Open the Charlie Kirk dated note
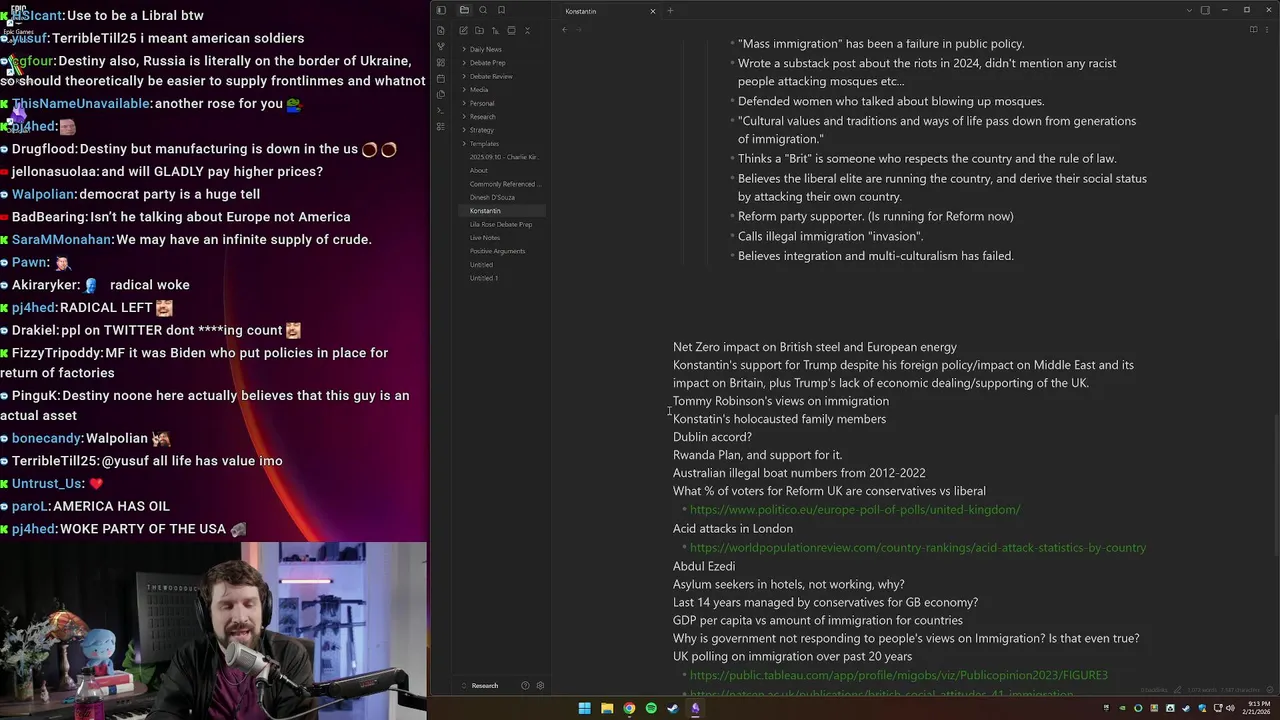The image size is (1280, 720). (503, 157)
